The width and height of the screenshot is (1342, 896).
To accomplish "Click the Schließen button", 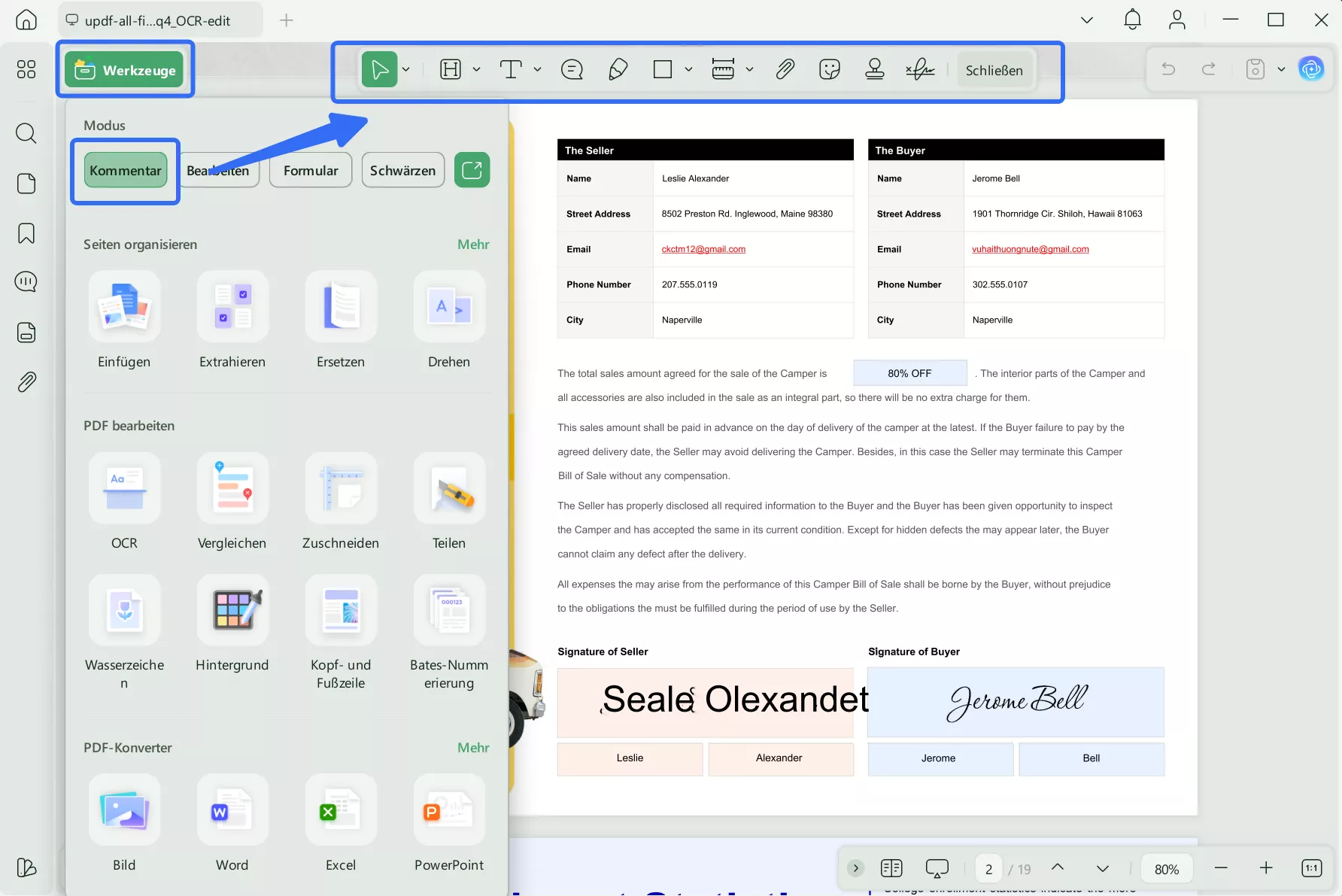I will 994,69.
